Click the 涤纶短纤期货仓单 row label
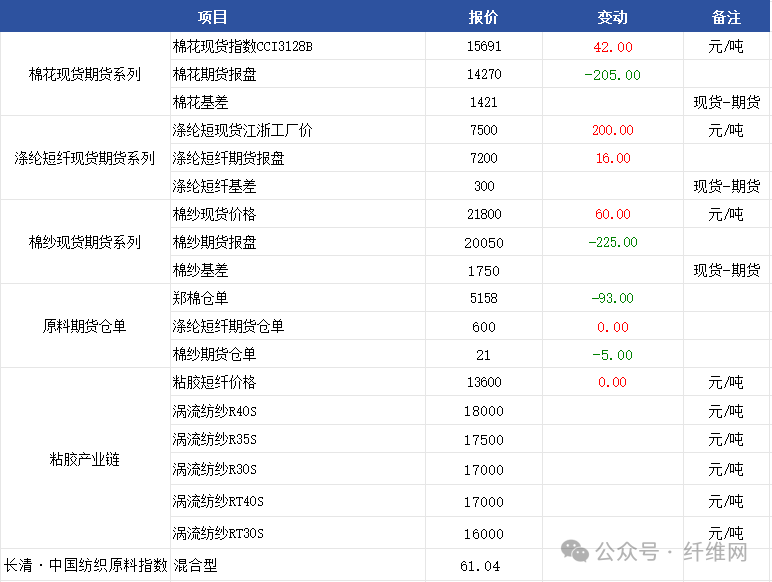The width and height of the screenshot is (772, 582). point(228,326)
